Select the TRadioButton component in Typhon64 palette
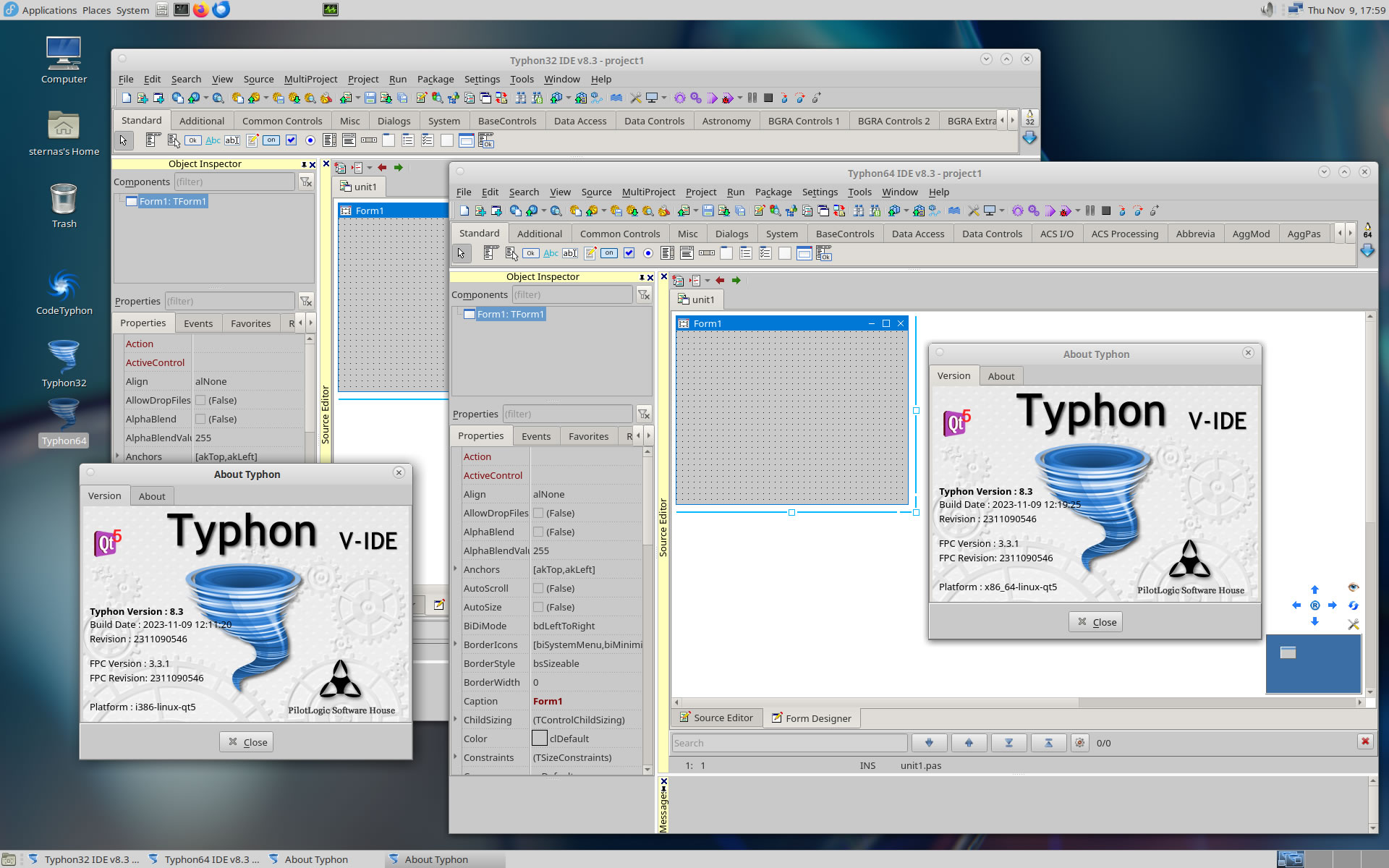The width and height of the screenshot is (1389, 868). 648,253
